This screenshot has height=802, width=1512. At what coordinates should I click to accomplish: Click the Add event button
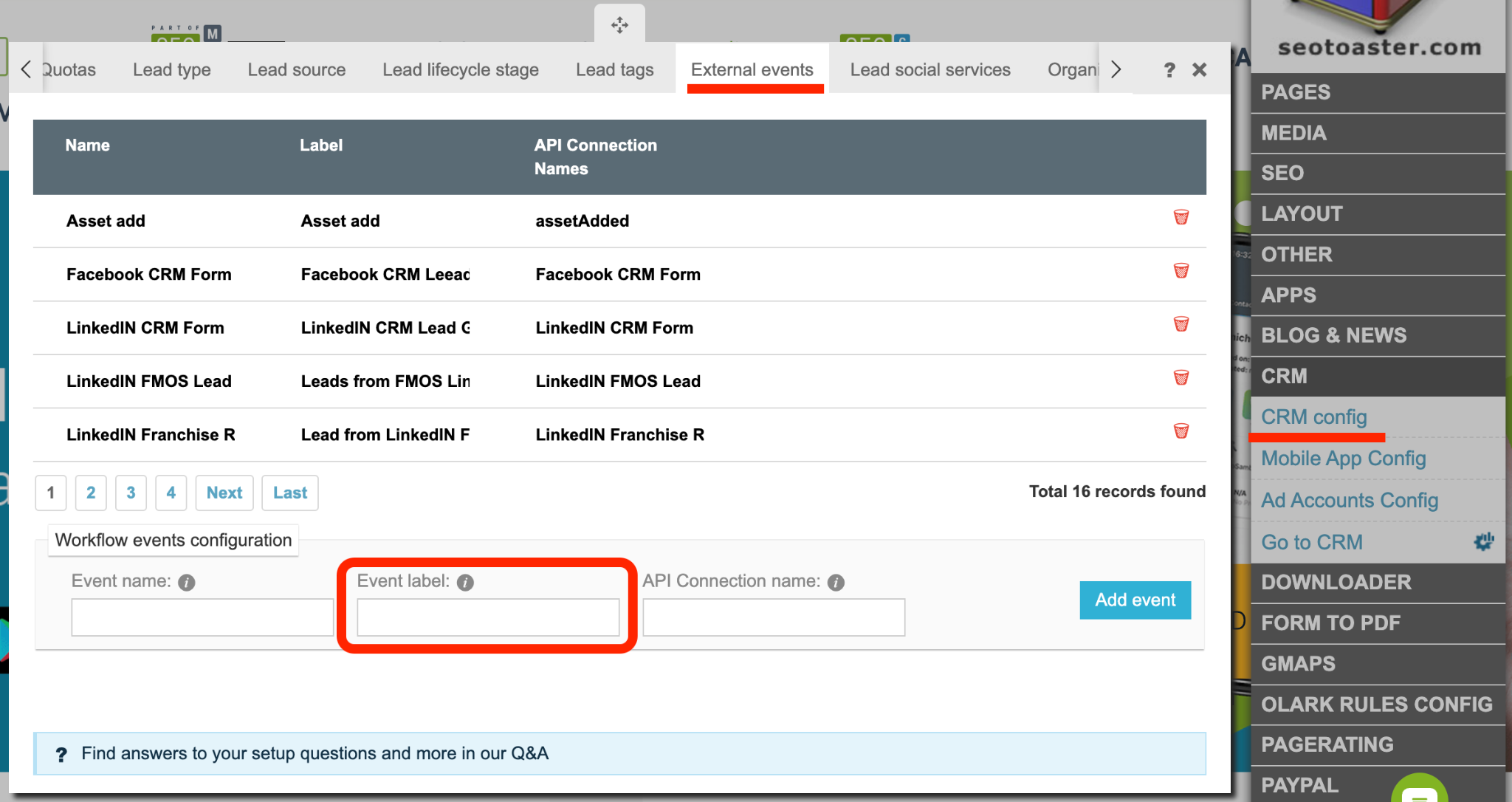coord(1134,599)
